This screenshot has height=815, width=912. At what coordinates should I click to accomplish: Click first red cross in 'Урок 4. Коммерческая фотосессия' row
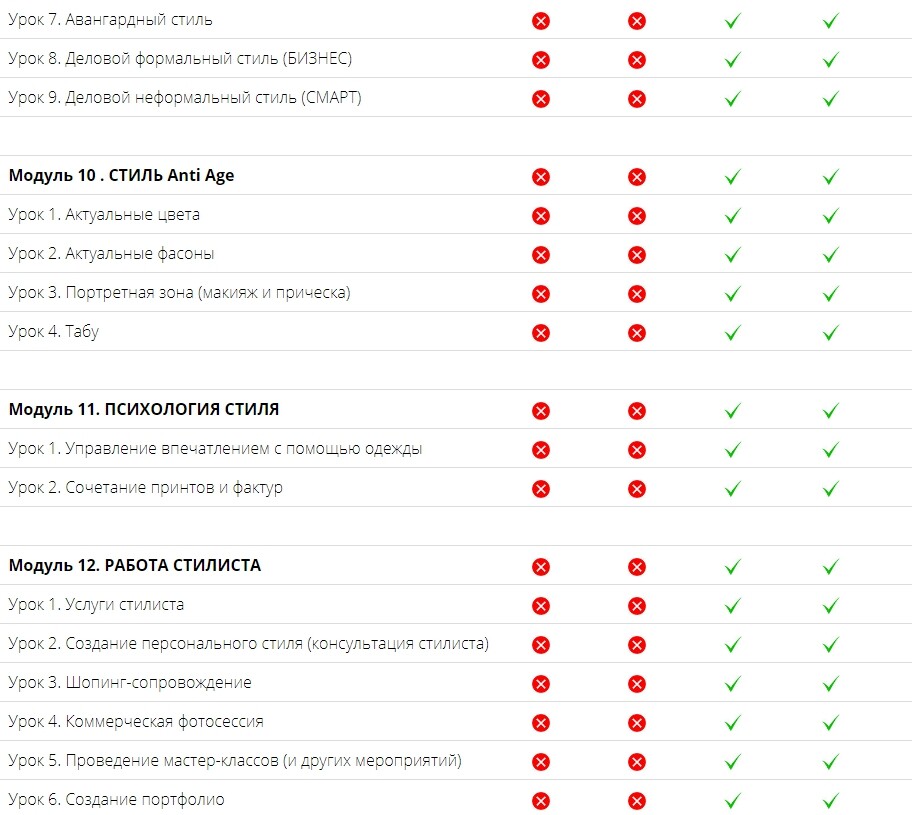(540, 723)
